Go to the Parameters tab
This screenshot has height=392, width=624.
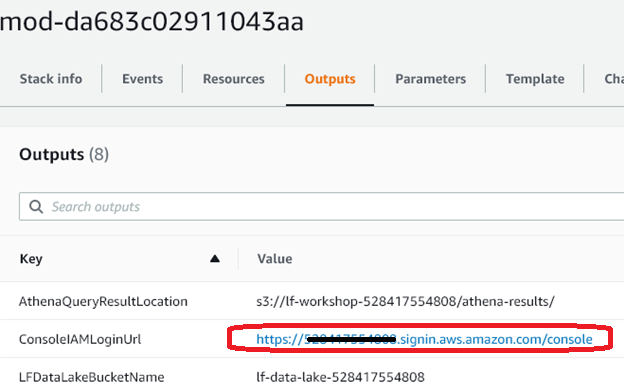tap(430, 79)
